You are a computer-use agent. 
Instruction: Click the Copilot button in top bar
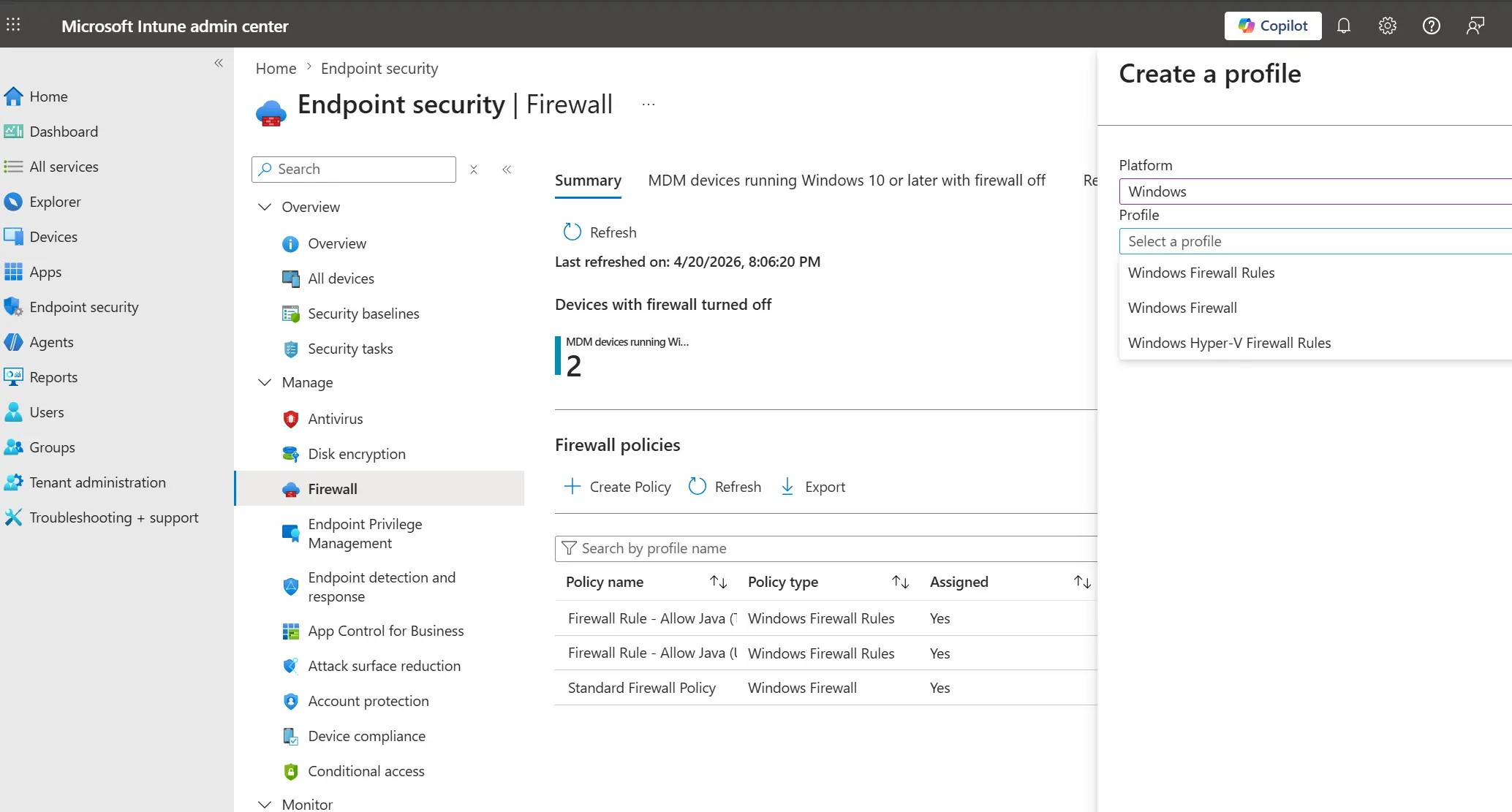point(1272,26)
